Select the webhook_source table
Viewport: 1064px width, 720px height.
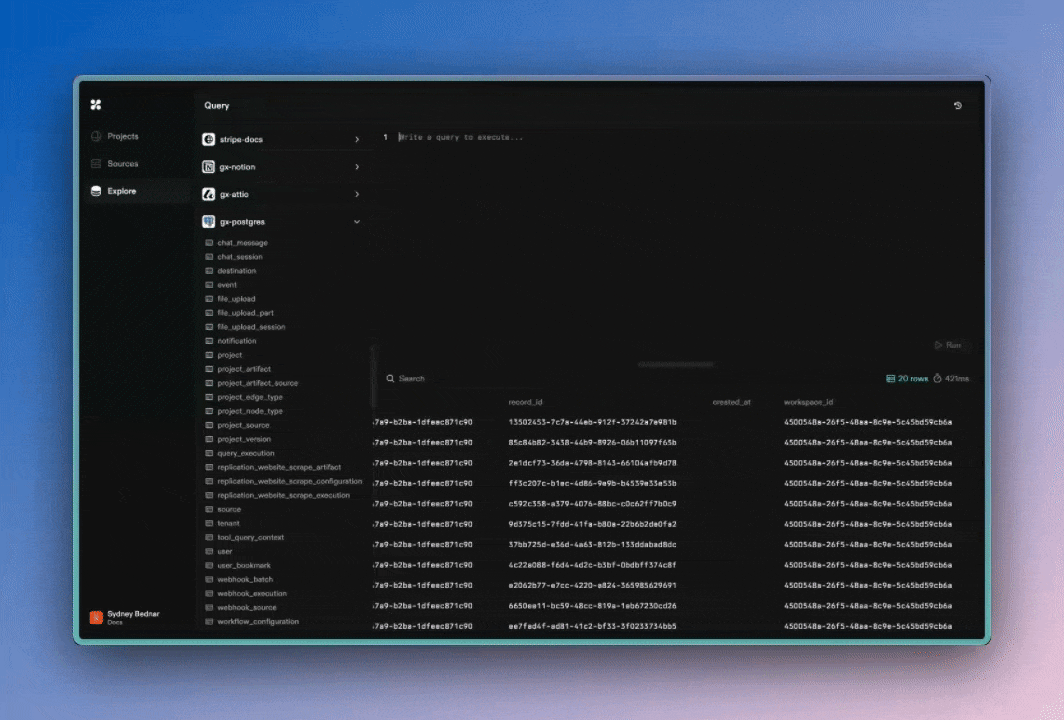[247, 607]
